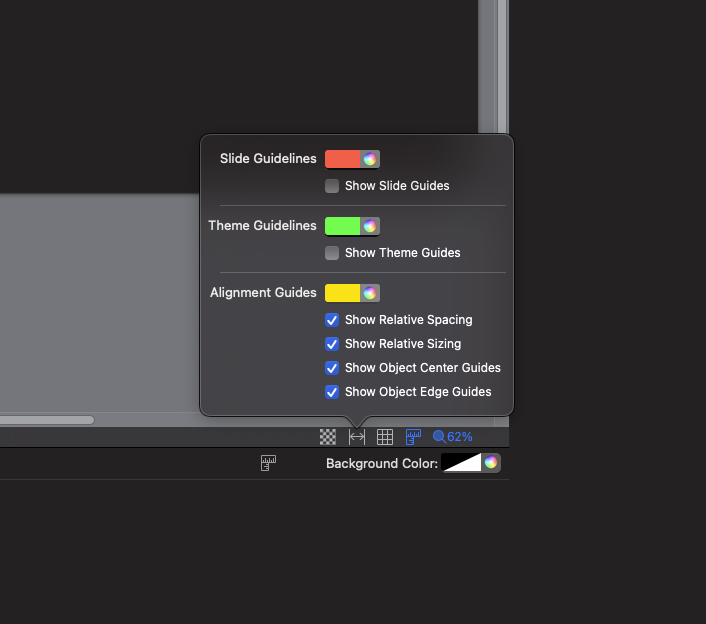This screenshot has width=706, height=624.
Task: Open color wheel for Theme Guidelines
Action: pos(370,226)
